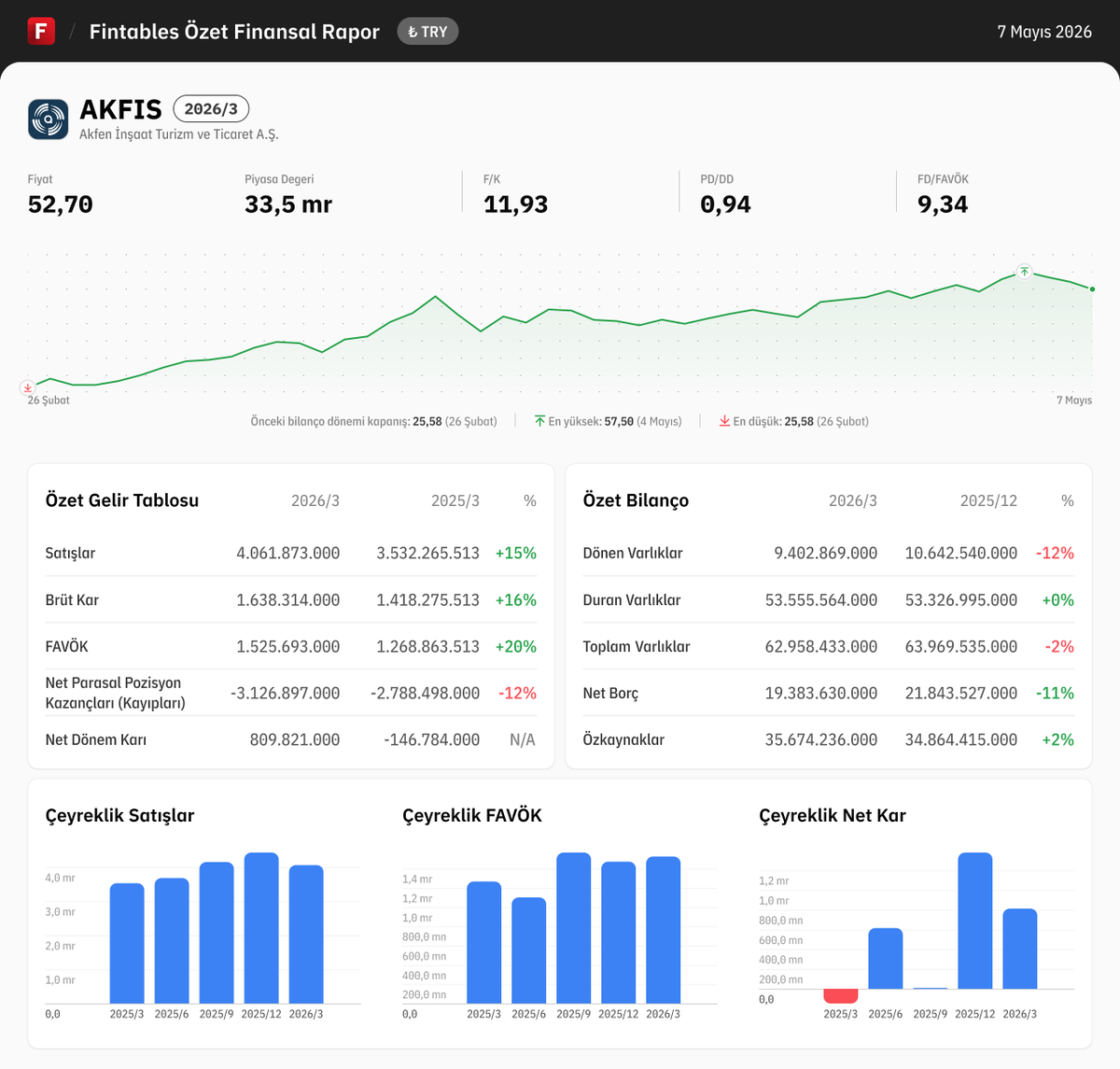Screen dimensions: 1120x1069
Task: Click the Çeyreklik Net Kar chart title
Action: coord(833,815)
